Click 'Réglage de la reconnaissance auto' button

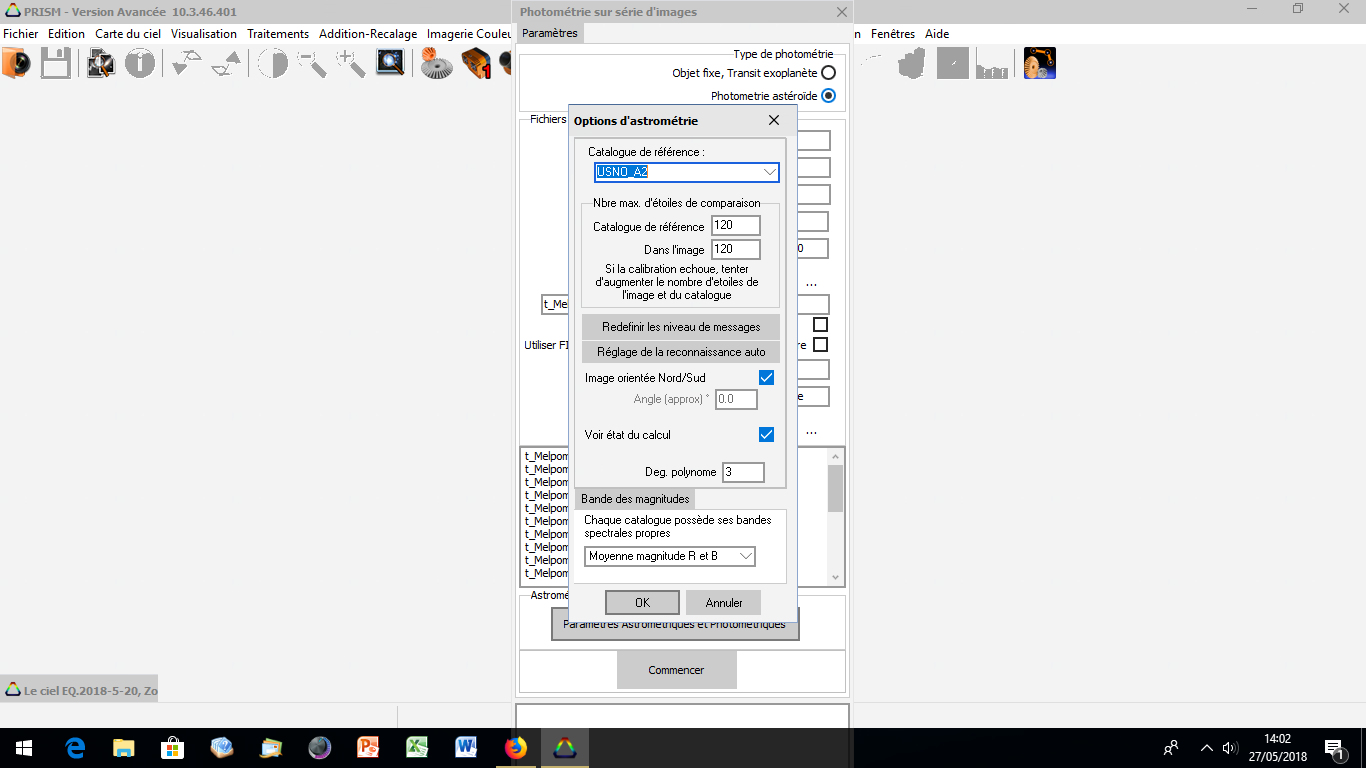tap(681, 352)
